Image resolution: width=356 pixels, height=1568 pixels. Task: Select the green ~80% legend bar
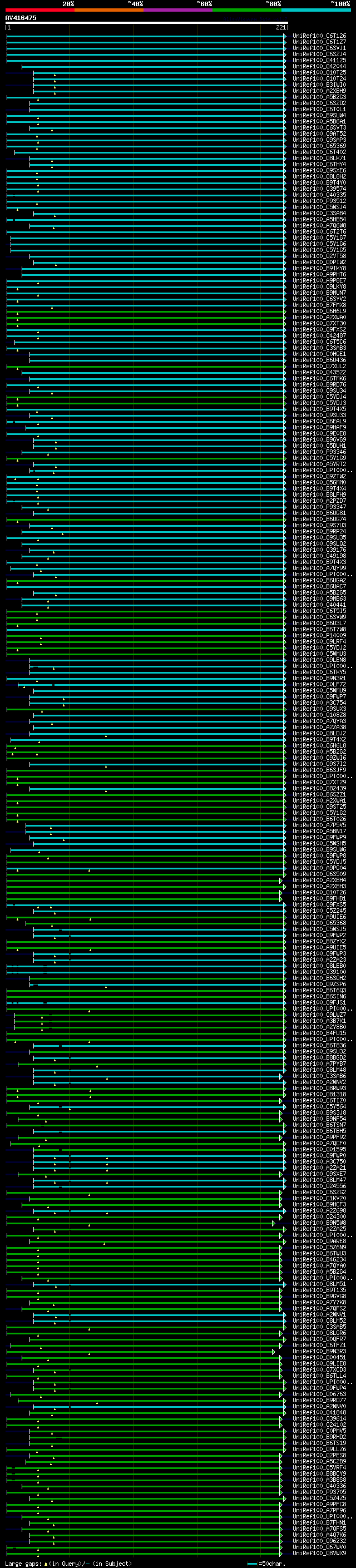pos(246,10)
